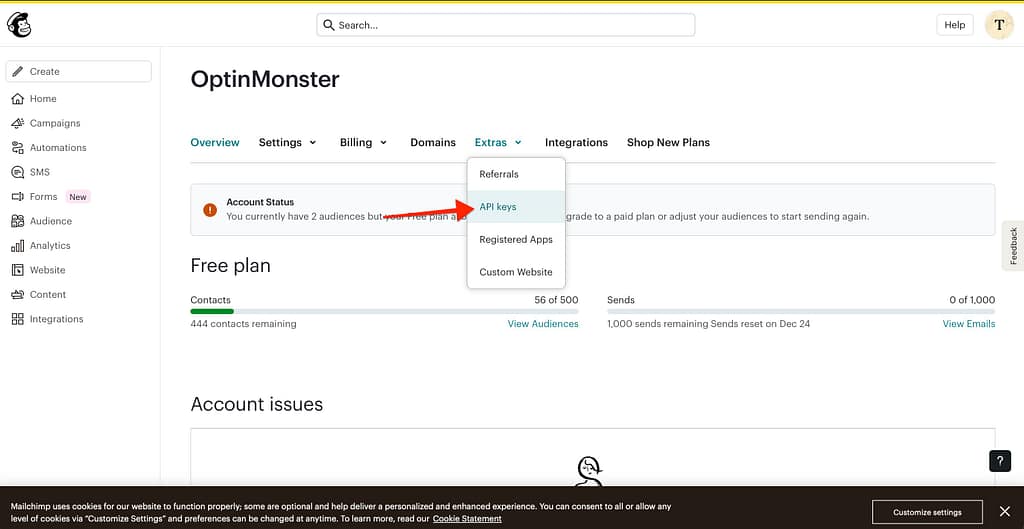Click the Mailchimp monkey logo
The image size is (1024, 529).
tap(19, 25)
